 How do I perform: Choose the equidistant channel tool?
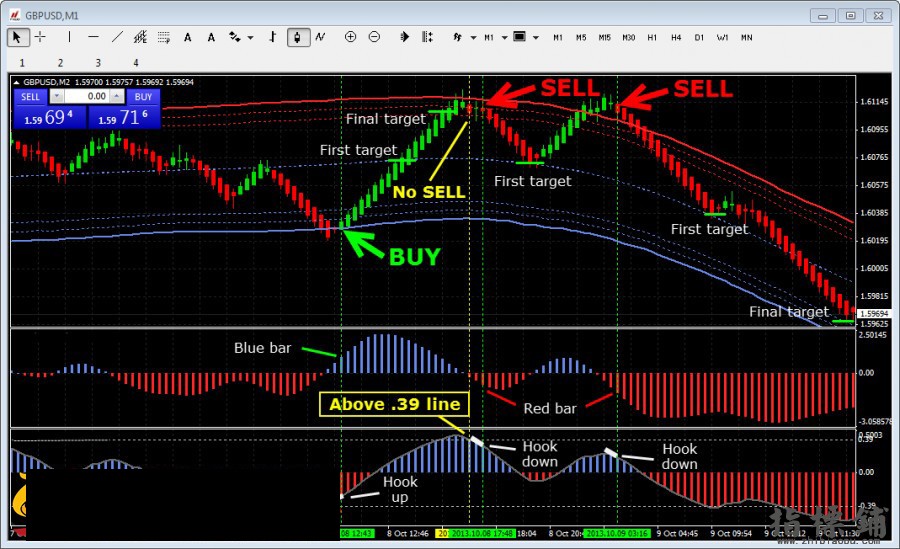tap(140, 37)
